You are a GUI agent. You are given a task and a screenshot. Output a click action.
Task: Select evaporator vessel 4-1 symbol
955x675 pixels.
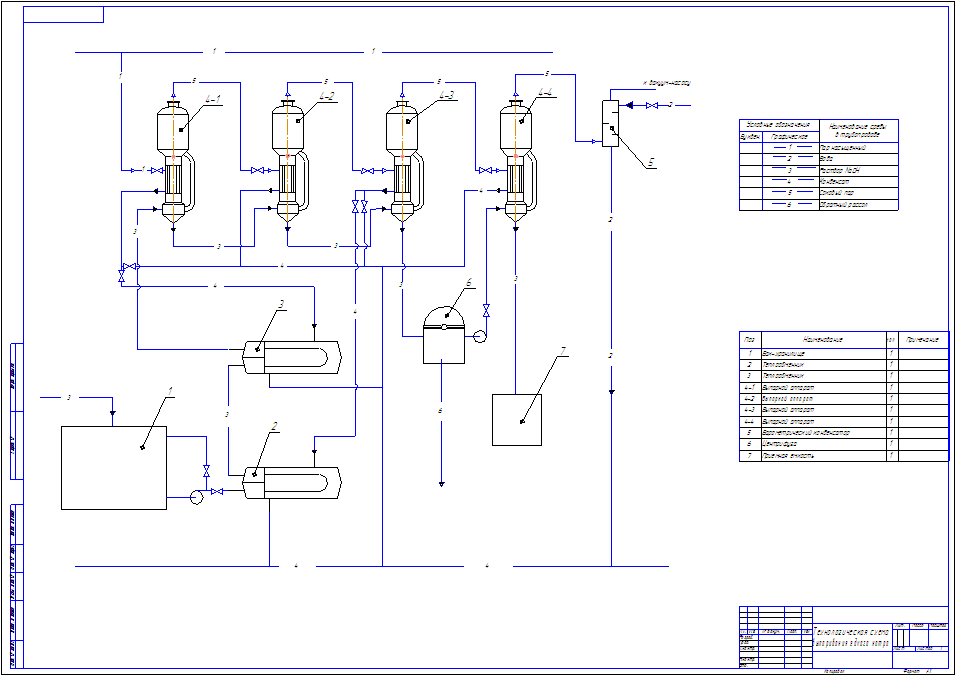(174, 164)
